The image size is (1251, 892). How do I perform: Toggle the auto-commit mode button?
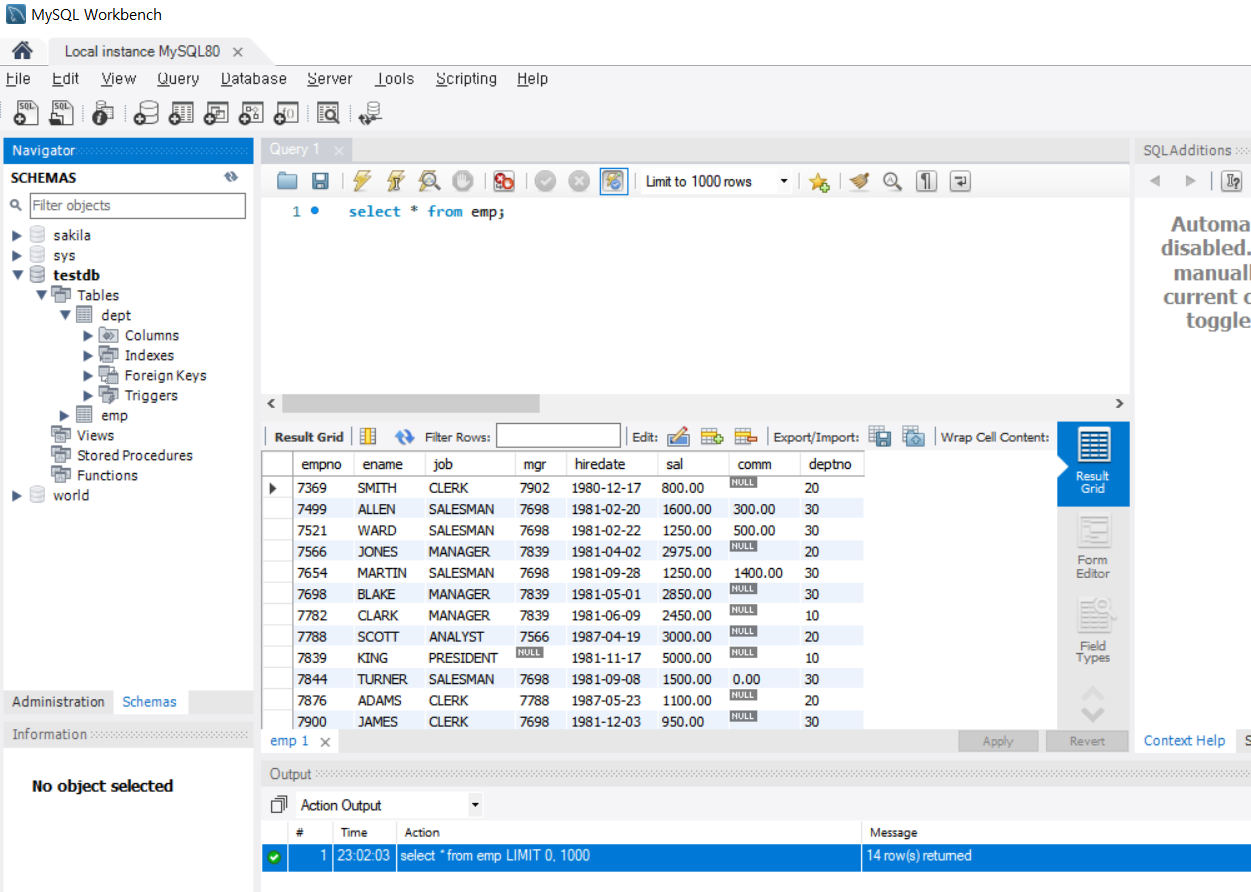[x=613, y=181]
